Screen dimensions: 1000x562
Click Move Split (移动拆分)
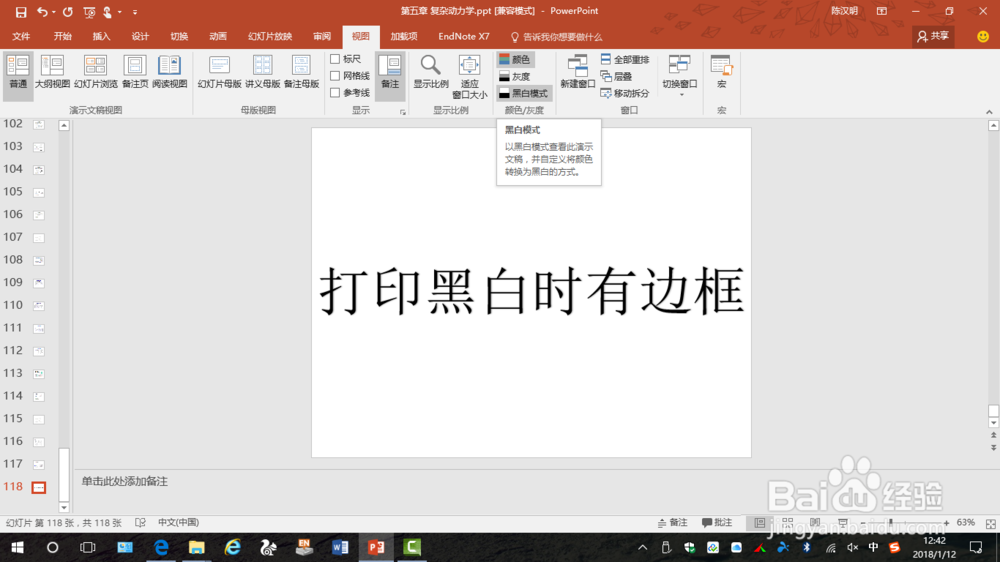tap(625, 93)
